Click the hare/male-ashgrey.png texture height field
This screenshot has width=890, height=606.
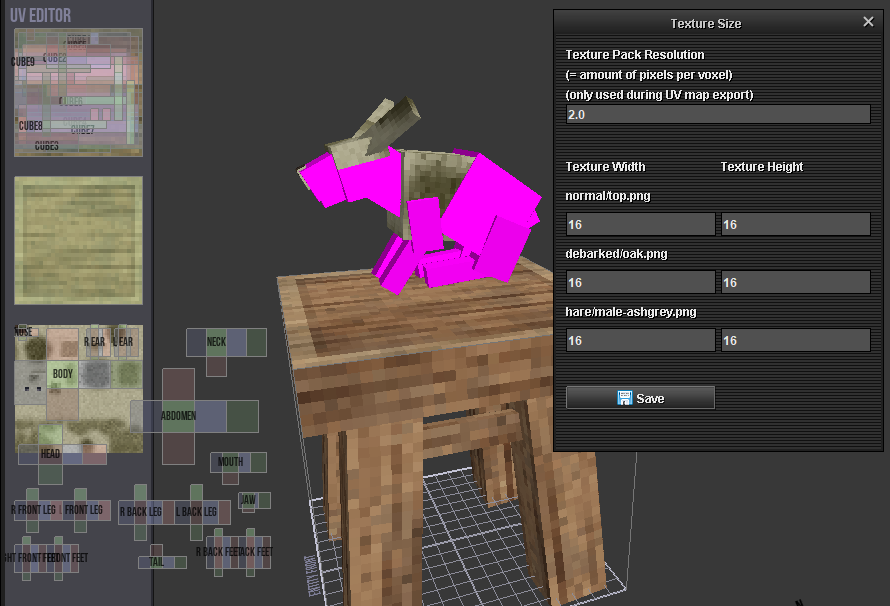[795, 341]
